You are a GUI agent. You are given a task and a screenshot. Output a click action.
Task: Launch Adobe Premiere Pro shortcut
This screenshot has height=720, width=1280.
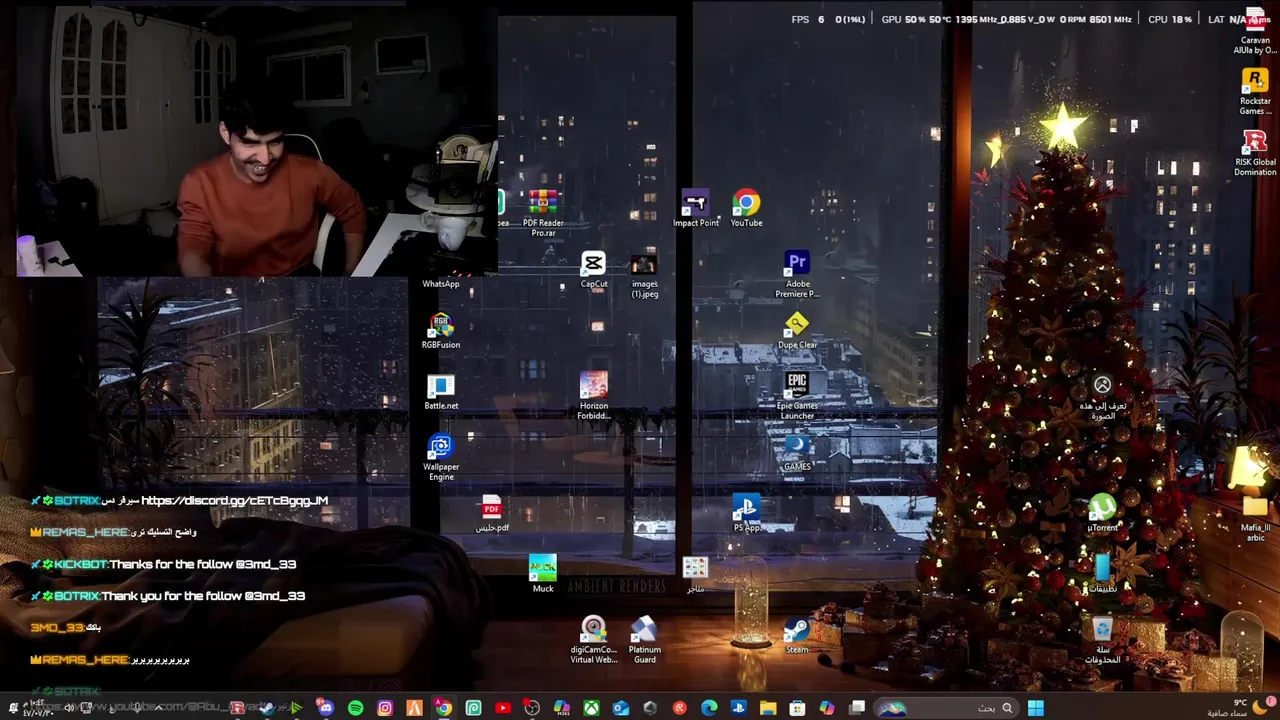pyautogui.click(x=797, y=275)
